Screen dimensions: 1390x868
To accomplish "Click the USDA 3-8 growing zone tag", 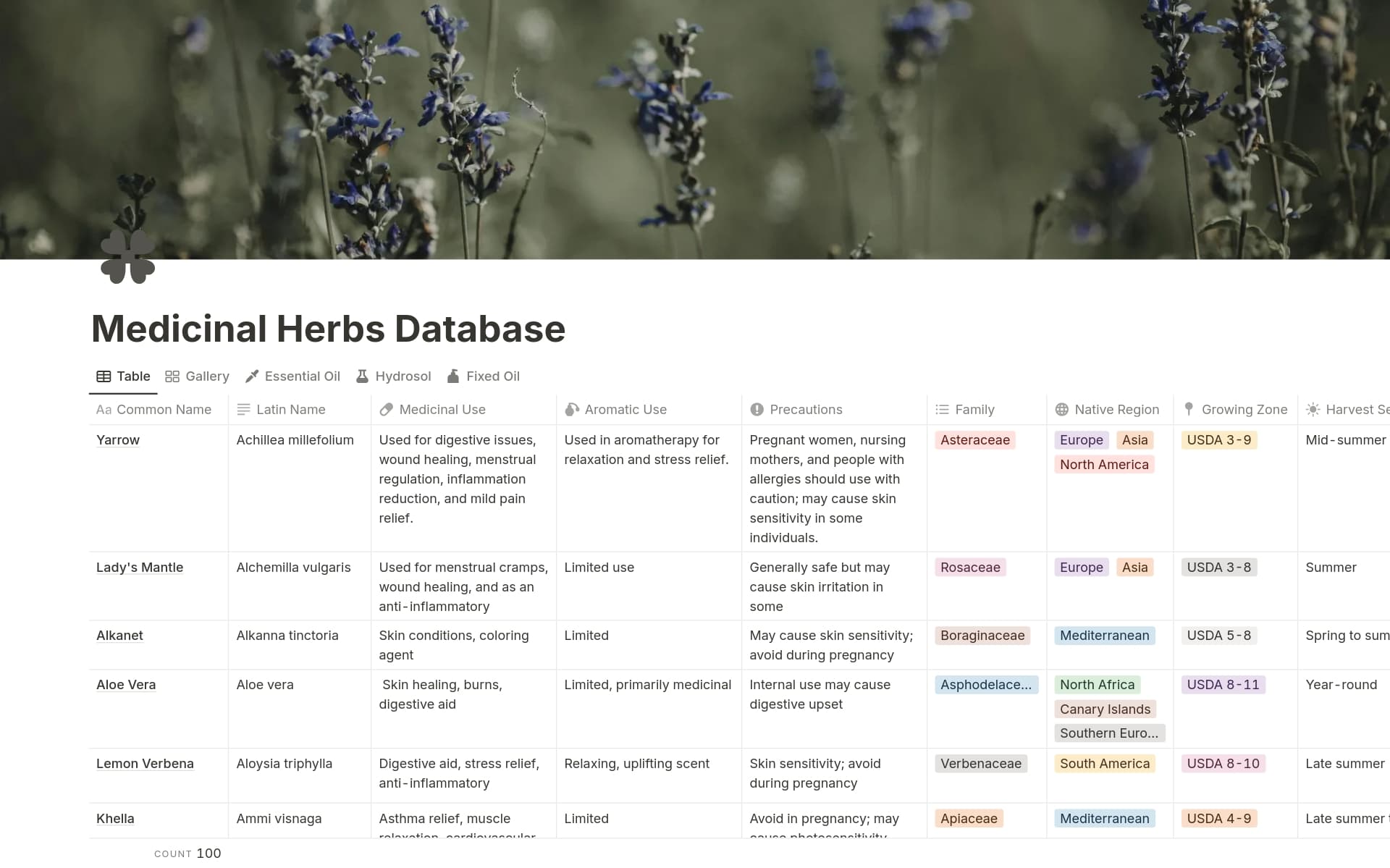I will tap(1219, 568).
